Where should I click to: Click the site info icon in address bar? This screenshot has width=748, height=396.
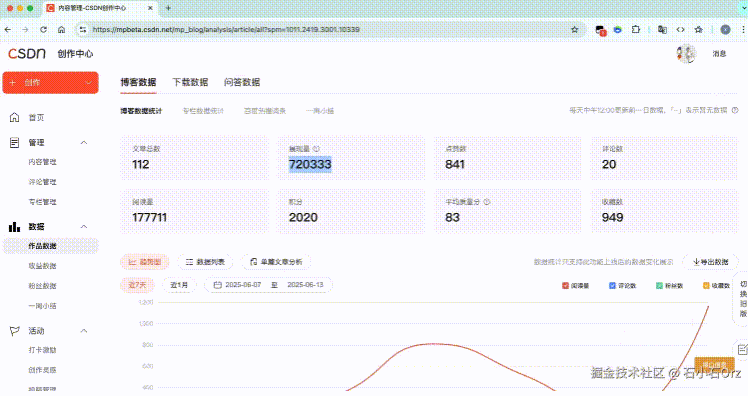pos(83,30)
